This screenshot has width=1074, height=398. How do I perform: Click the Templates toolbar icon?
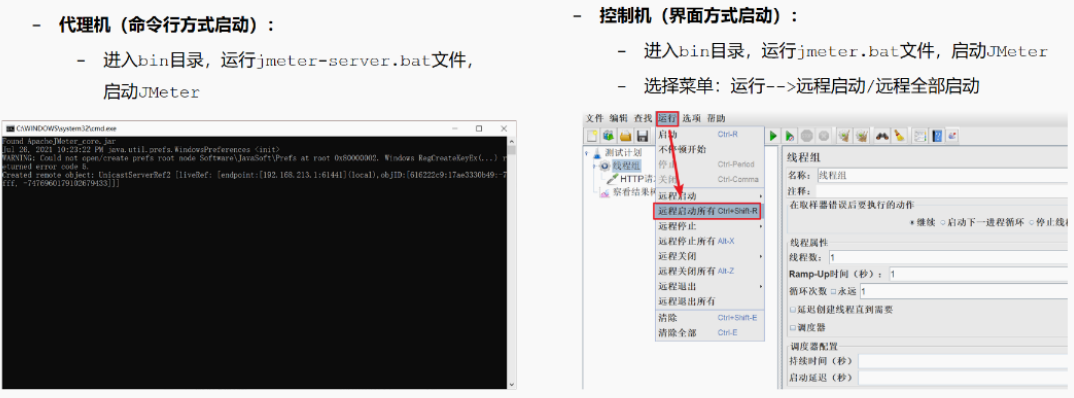tap(609, 136)
